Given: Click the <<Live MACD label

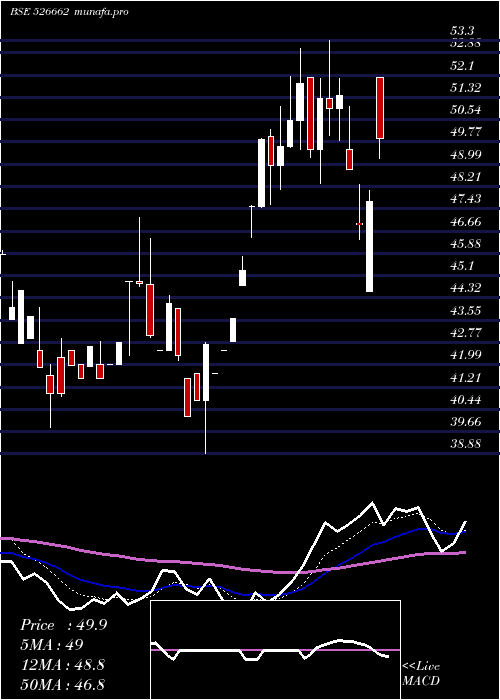Looking at the screenshot, I should coord(421,674).
